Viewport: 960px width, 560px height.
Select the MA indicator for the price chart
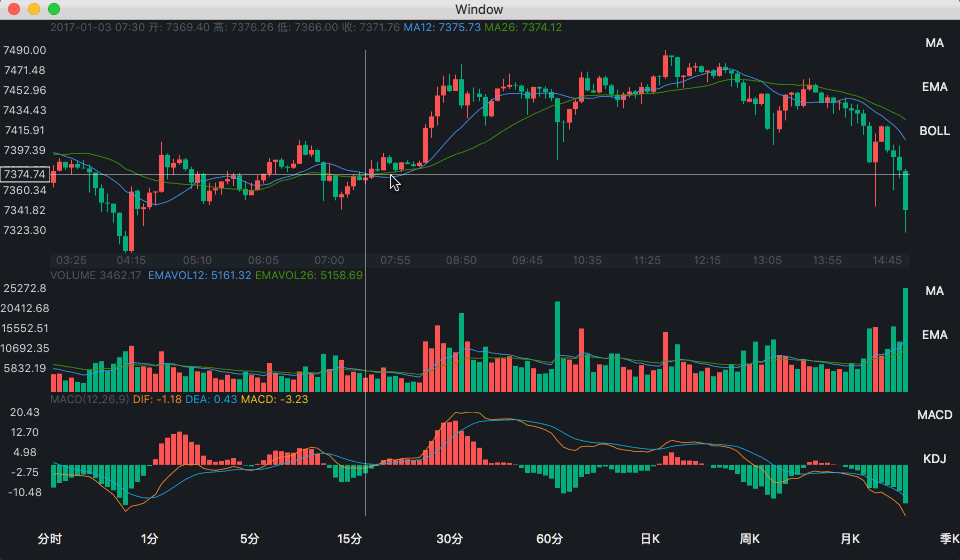(934, 43)
